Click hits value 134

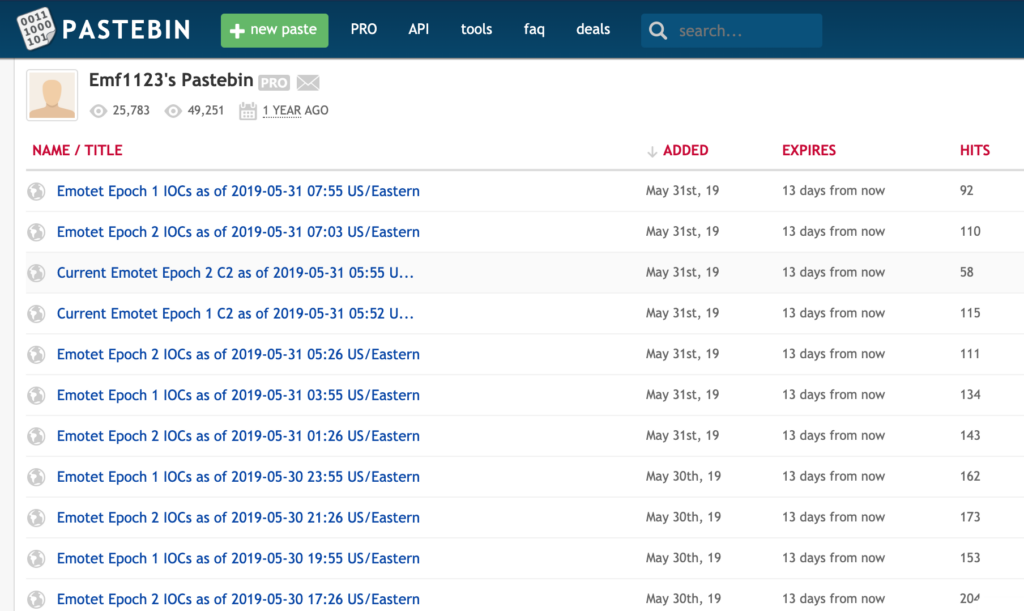(x=970, y=394)
